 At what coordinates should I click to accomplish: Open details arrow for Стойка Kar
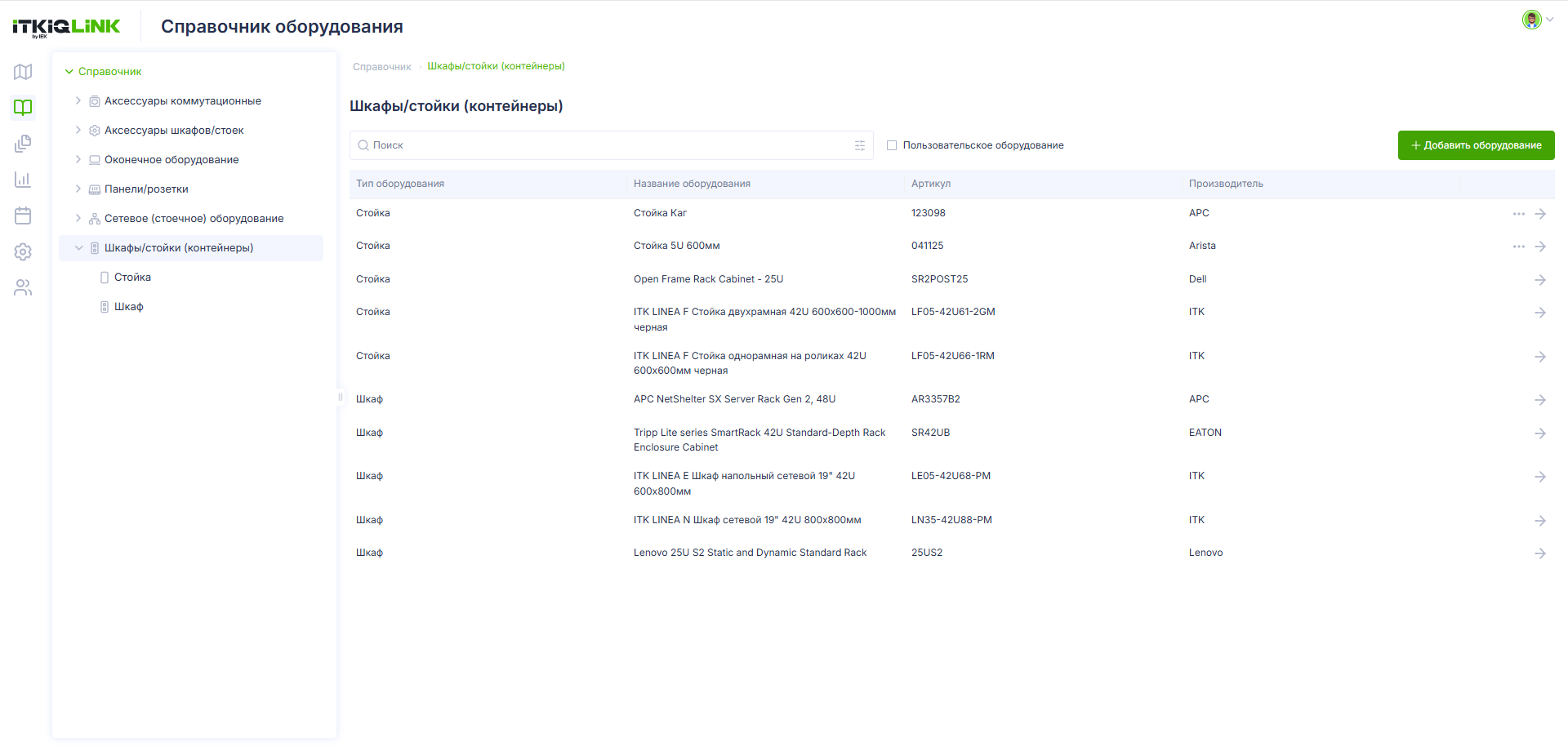pos(1540,214)
